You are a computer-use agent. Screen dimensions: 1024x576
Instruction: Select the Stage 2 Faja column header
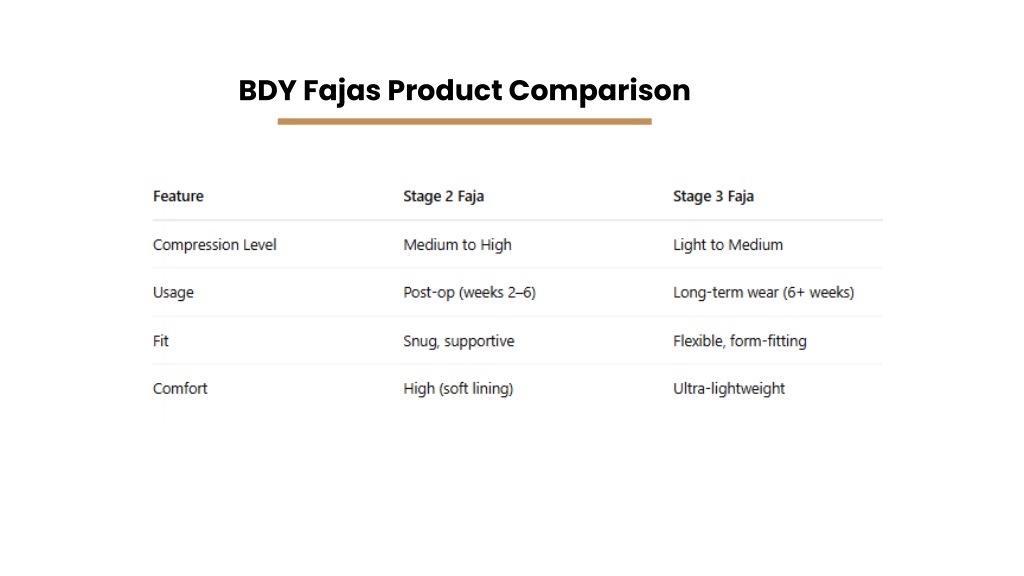[443, 197]
